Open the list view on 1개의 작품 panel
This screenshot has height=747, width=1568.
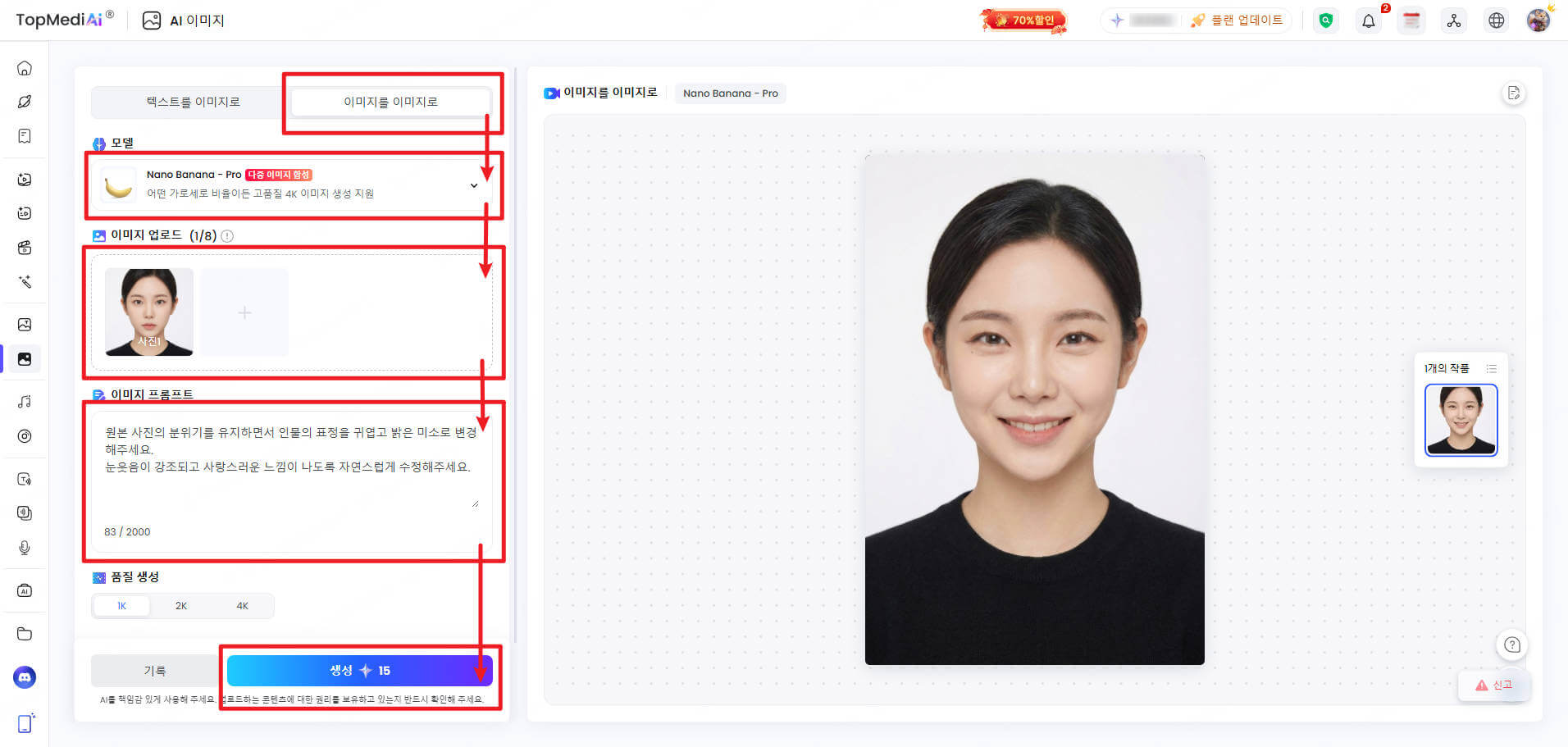click(x=1492, y=368)
